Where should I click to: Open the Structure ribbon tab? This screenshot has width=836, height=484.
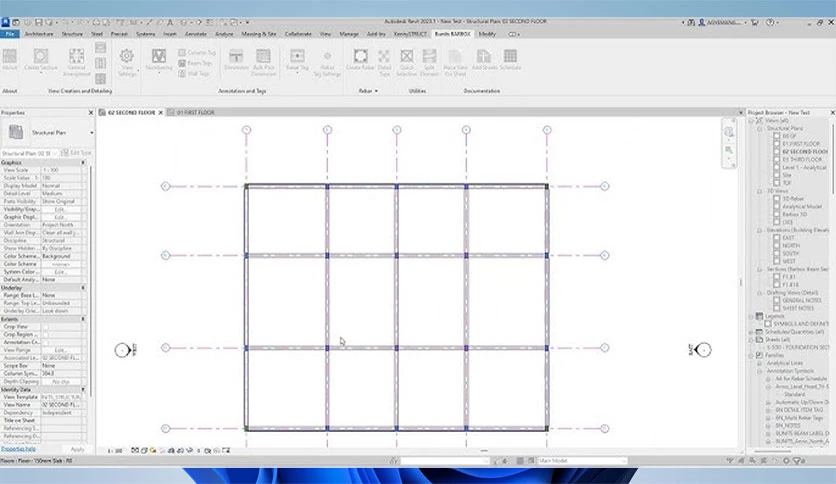[x=72, y=34]
